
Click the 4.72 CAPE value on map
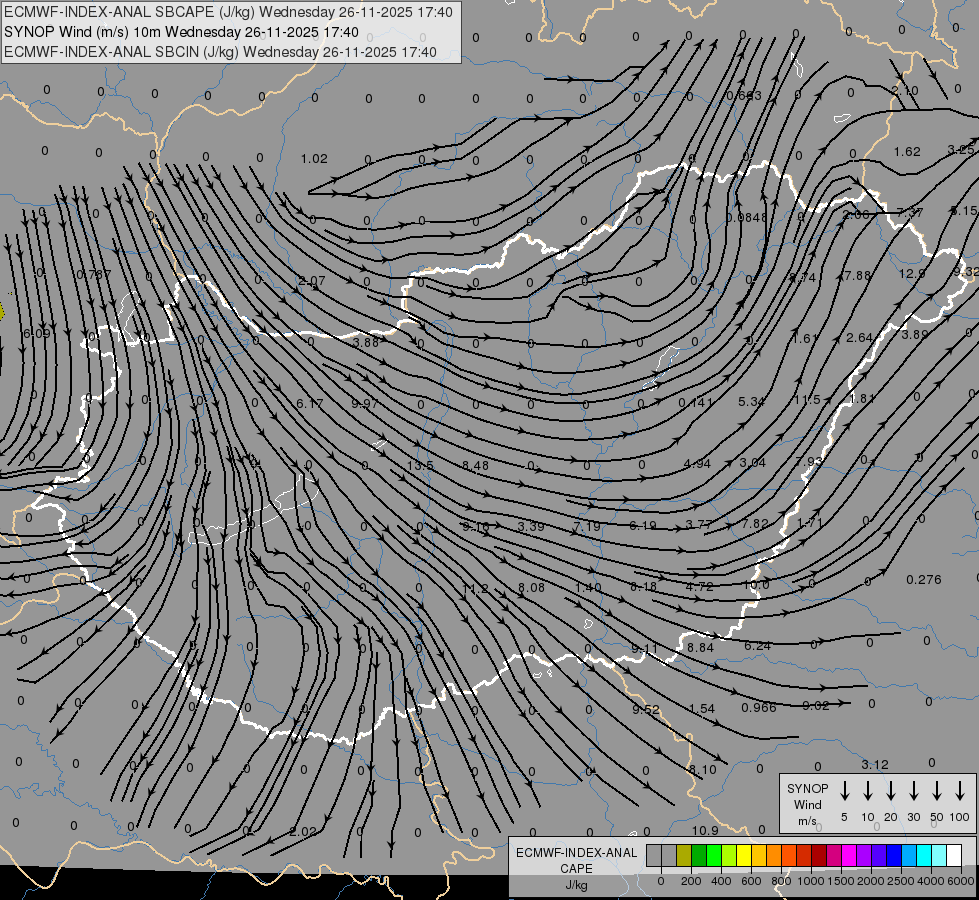[699, 586]
